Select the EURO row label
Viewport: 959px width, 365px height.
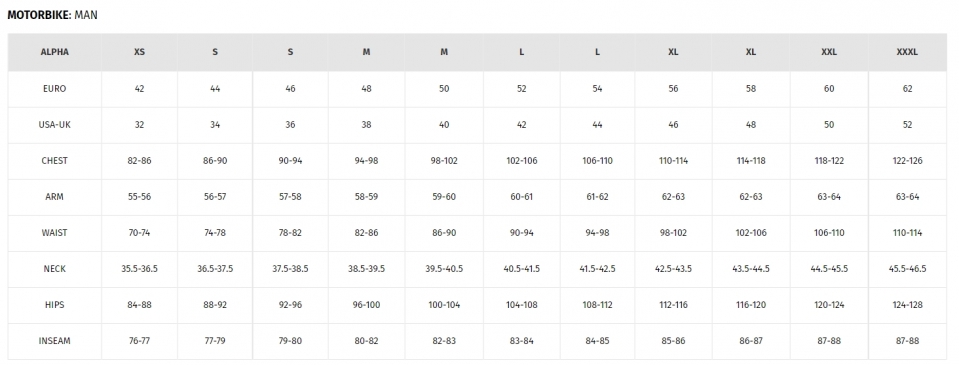pyautogui.click(x=54, y=89)
